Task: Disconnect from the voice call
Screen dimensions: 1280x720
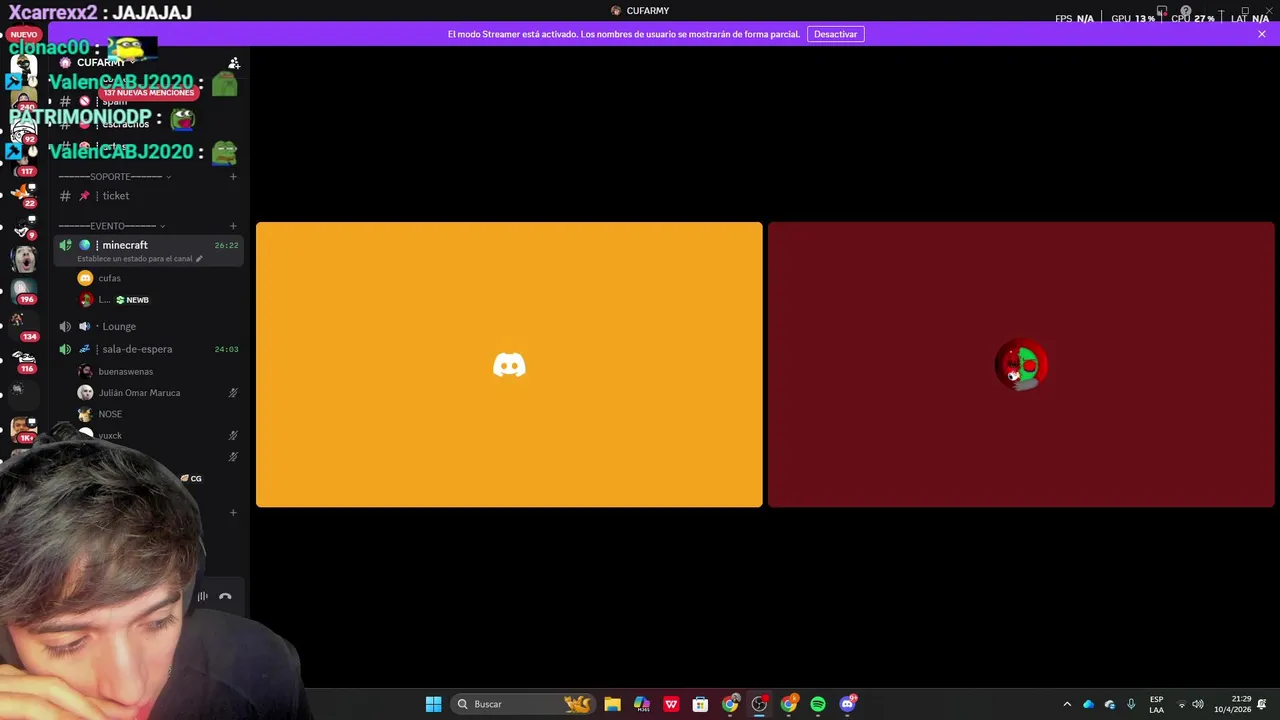Action: [225, 597]
